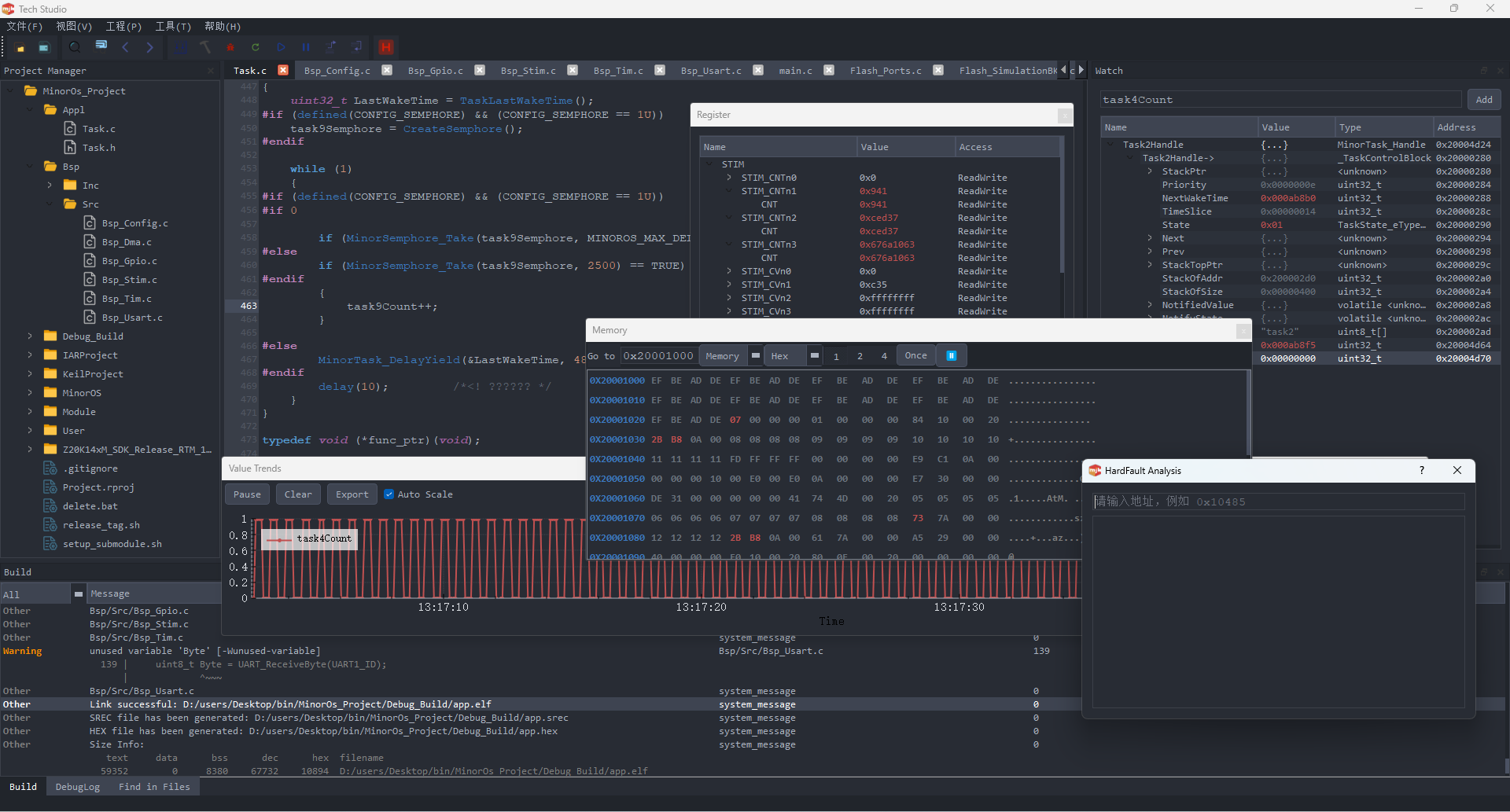Click the task4Count legend swatch in chart

click(279, 539)
